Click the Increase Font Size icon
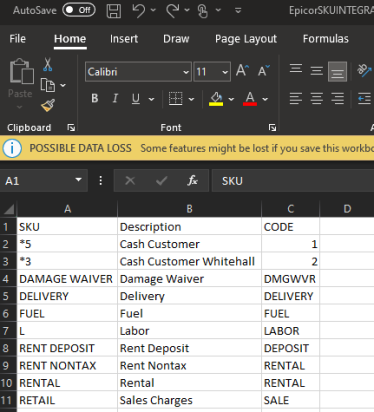The width and height of the screenshot is (374, 412). 242,71
